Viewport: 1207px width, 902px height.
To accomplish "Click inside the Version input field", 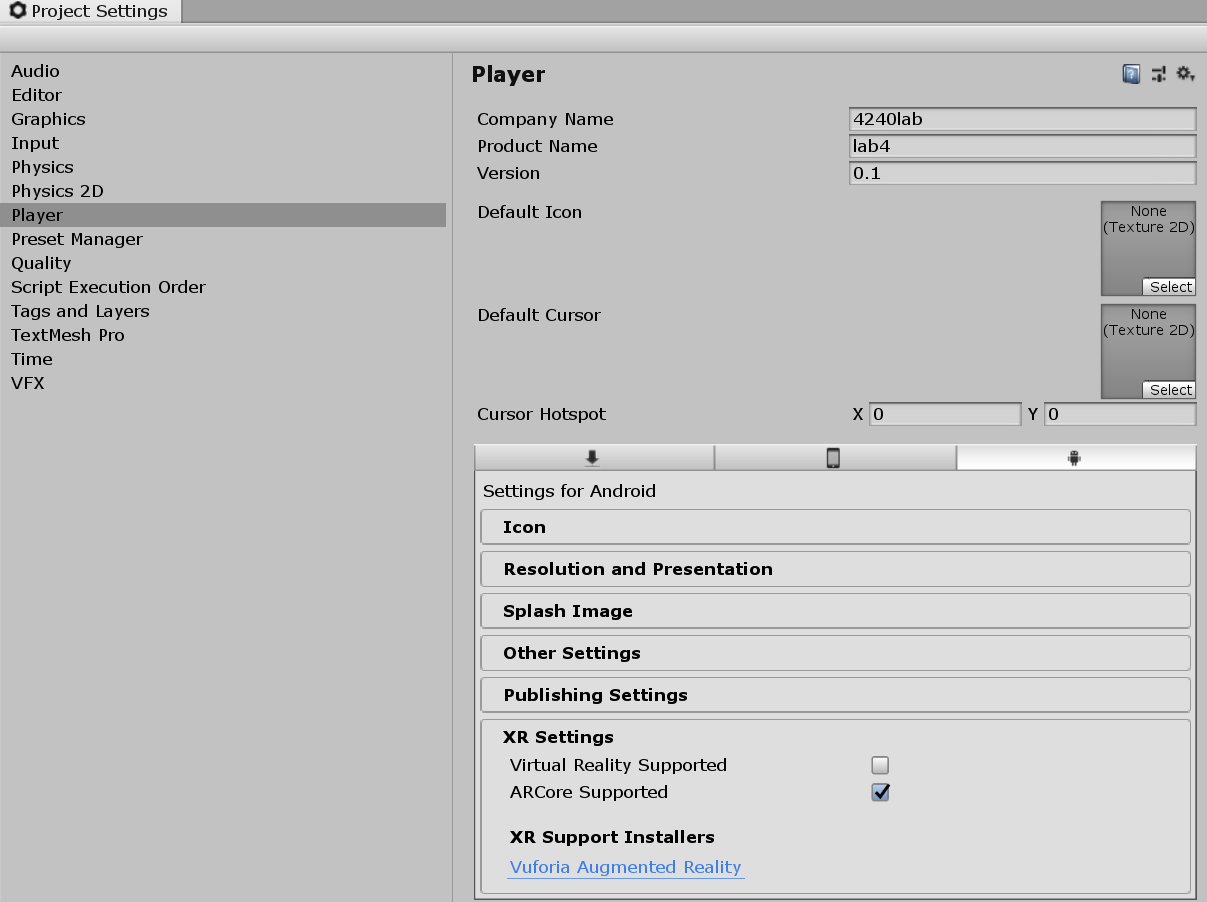I will [x=1021, y=172].
